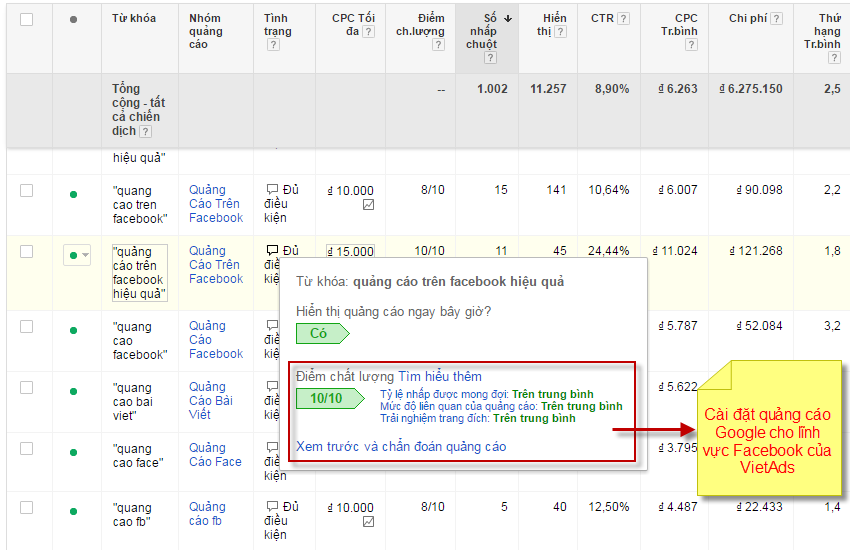
Task: Open help icon under Điểm ch.lượng header
Action: point(438,44)
